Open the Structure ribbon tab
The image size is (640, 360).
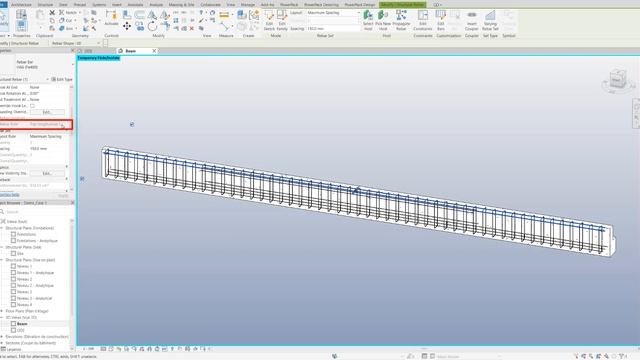pos(45,4)
